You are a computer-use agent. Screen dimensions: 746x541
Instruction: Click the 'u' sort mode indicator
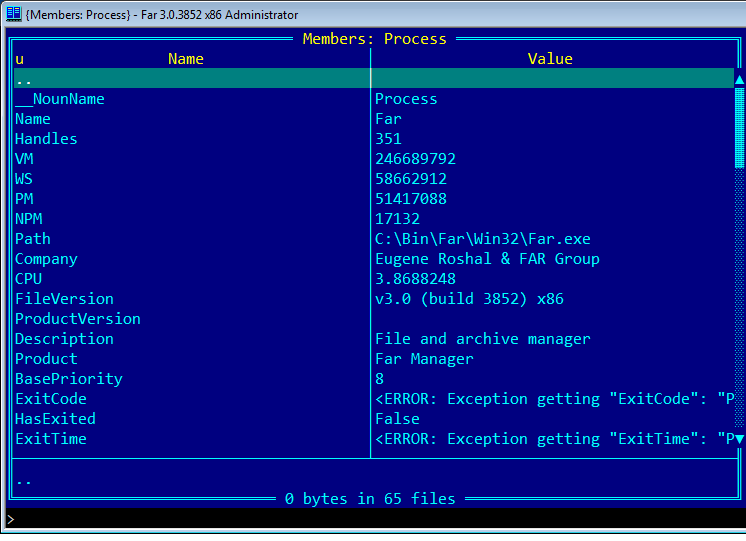point(20,60)
